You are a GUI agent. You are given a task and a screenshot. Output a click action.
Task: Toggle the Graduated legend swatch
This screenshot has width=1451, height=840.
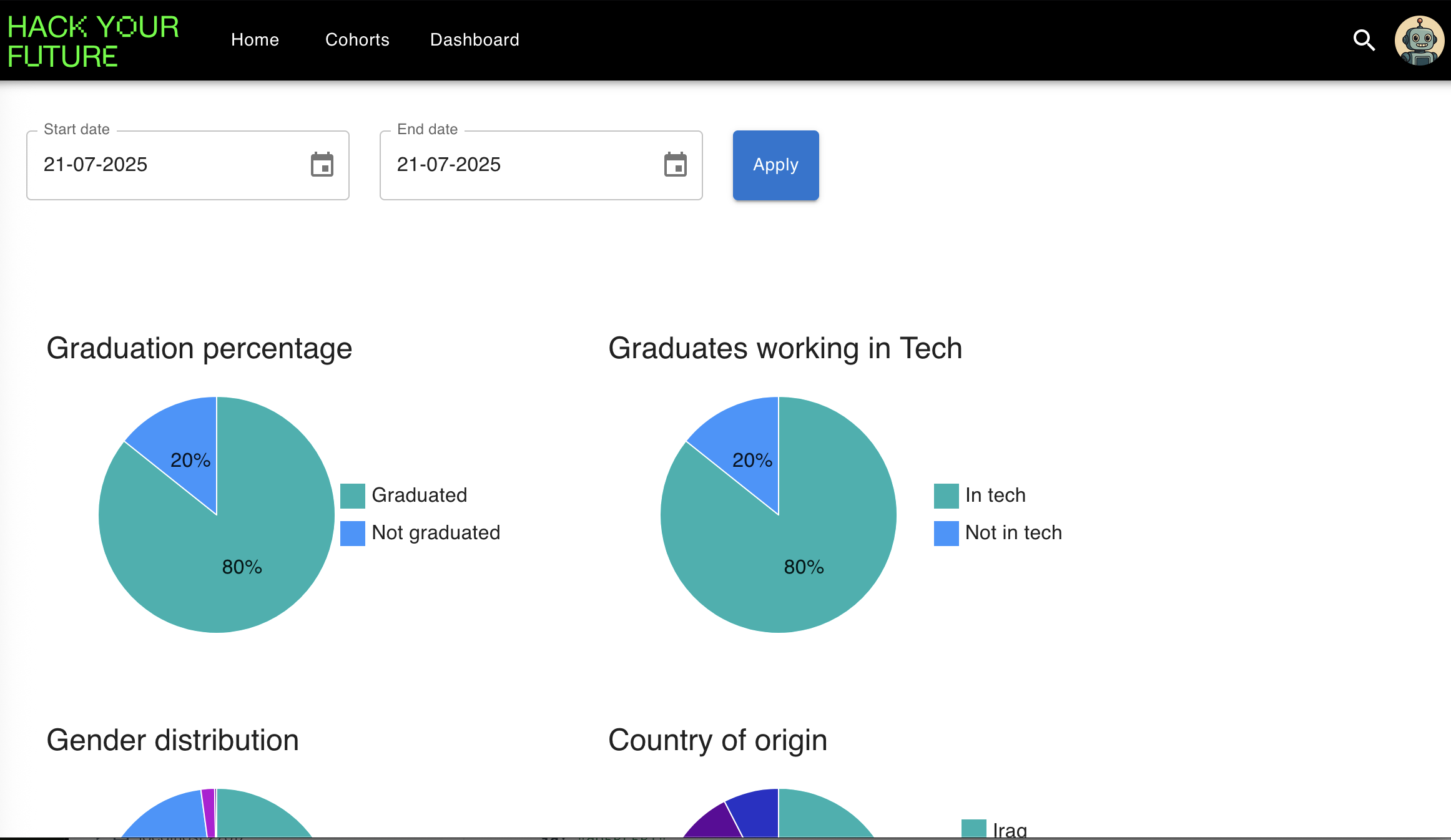(353, 496)
